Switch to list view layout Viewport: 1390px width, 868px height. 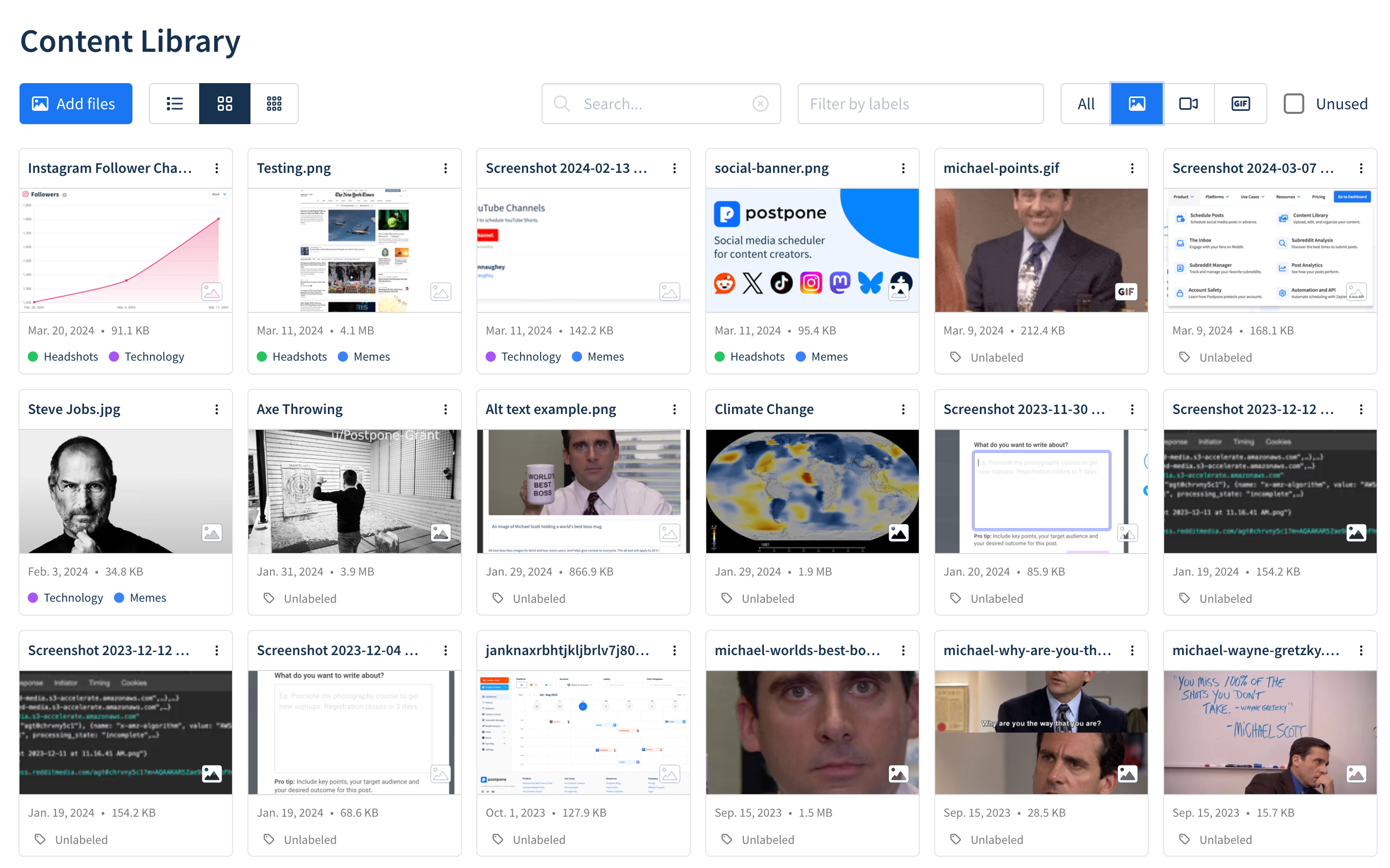[x=175, y=103]
